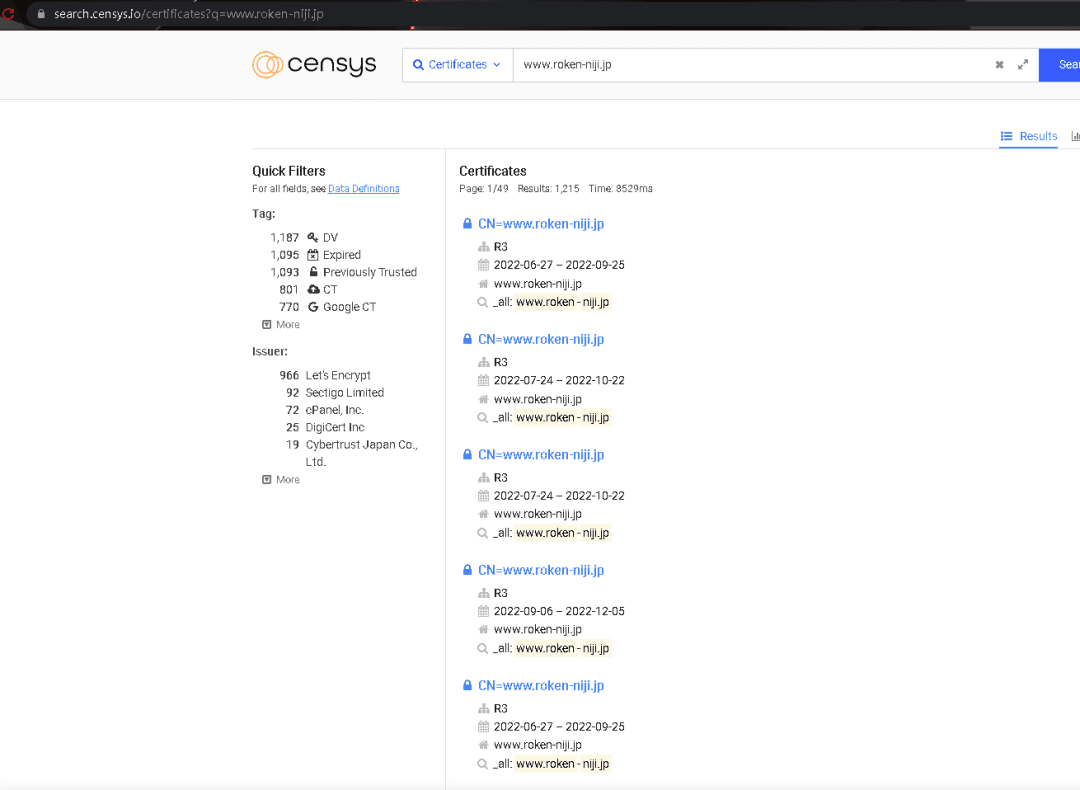Click the page reload icon in the browser
This screenshot has width=1080, height=790.
click(x=8, y=14)
